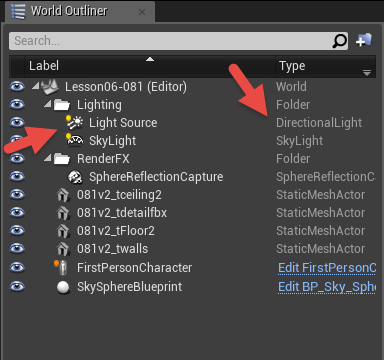This screenshot has width=384, height=360.
Task: Hide the Light Source actor via eye
Action: point(17,122)
